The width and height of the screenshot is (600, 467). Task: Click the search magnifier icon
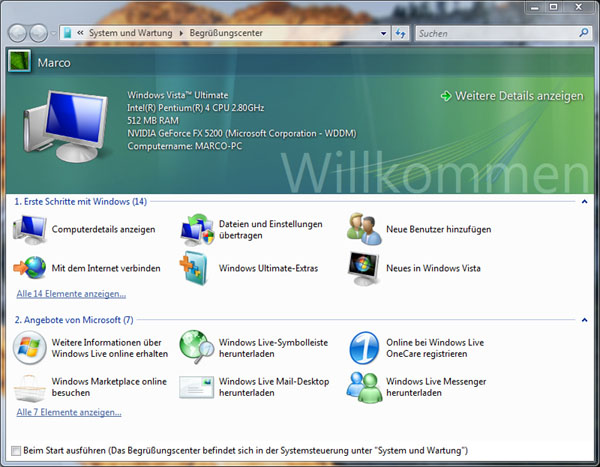tap(584, 33)
